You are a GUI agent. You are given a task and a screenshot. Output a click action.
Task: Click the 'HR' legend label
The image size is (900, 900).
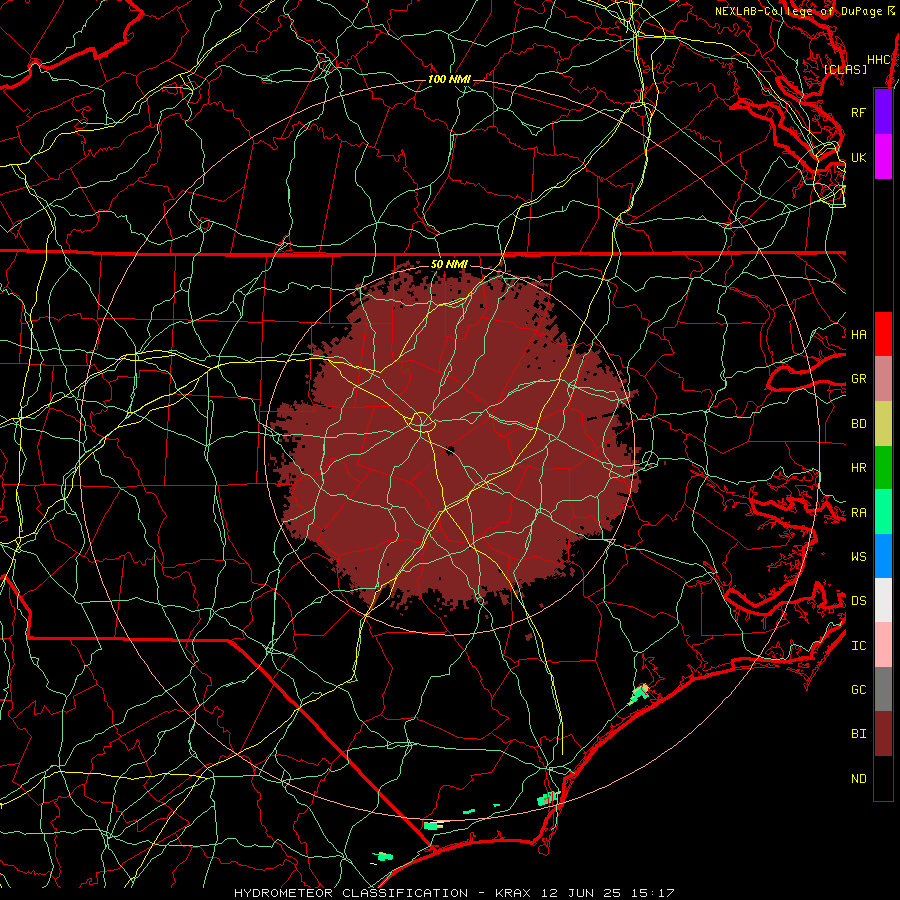click(858, 468)
